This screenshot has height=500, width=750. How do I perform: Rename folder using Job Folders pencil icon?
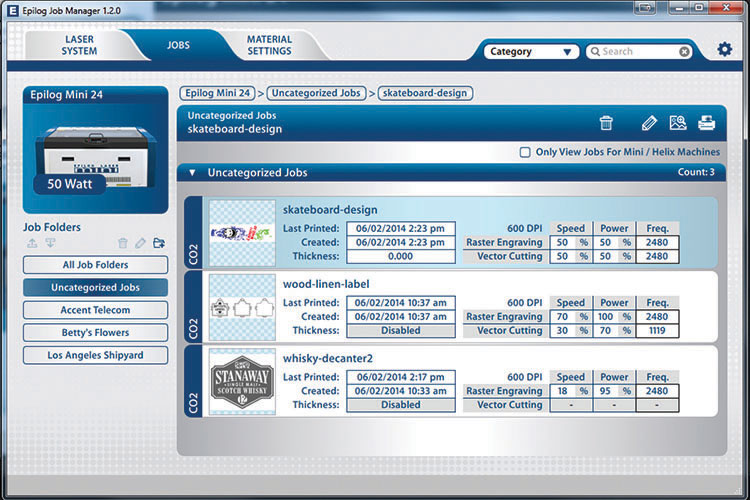pyautogui.click(x=140, y=243)
